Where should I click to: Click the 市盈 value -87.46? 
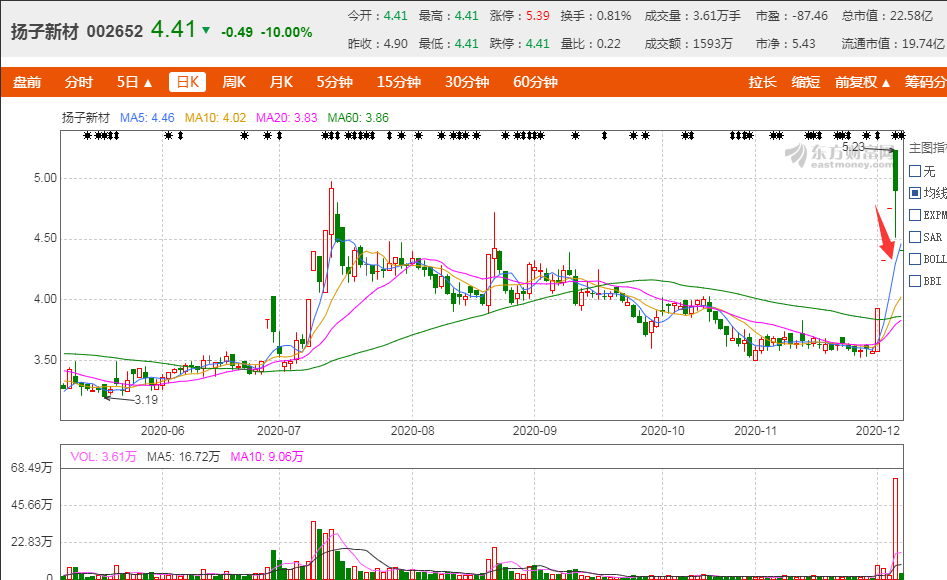click(x=808, y=16)
